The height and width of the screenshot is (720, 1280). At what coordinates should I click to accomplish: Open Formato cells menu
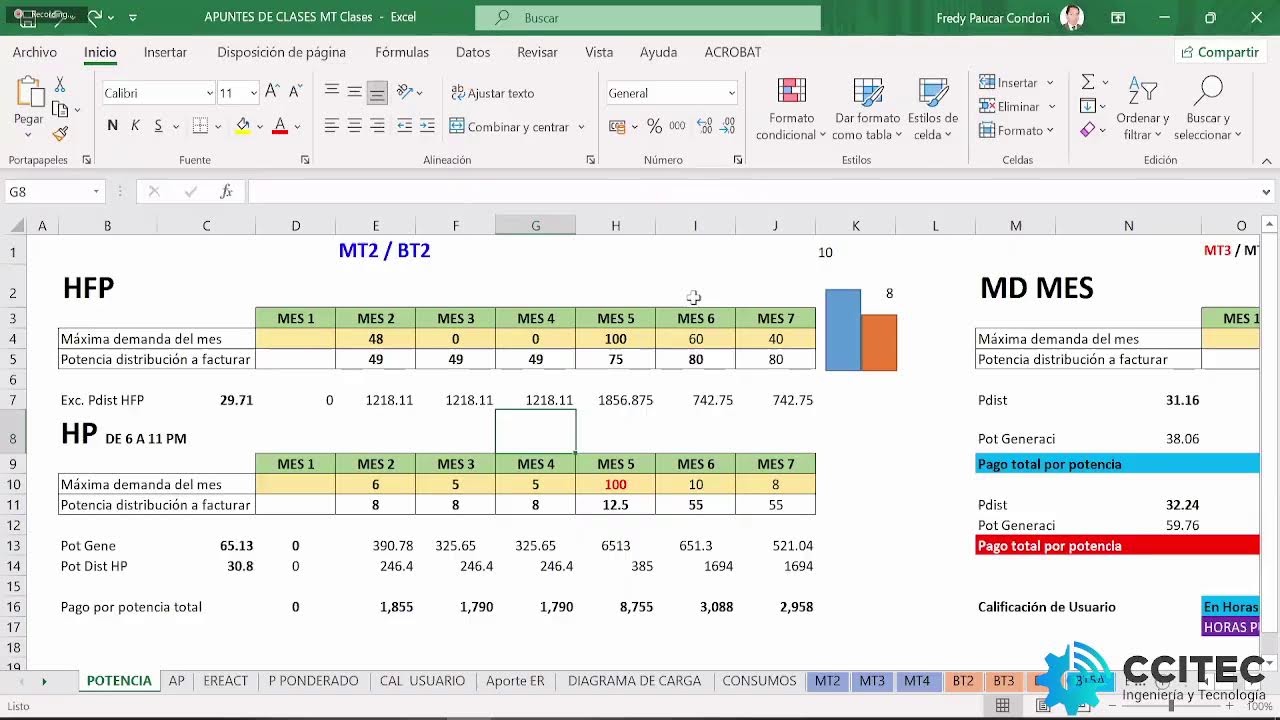(1017, 131)
